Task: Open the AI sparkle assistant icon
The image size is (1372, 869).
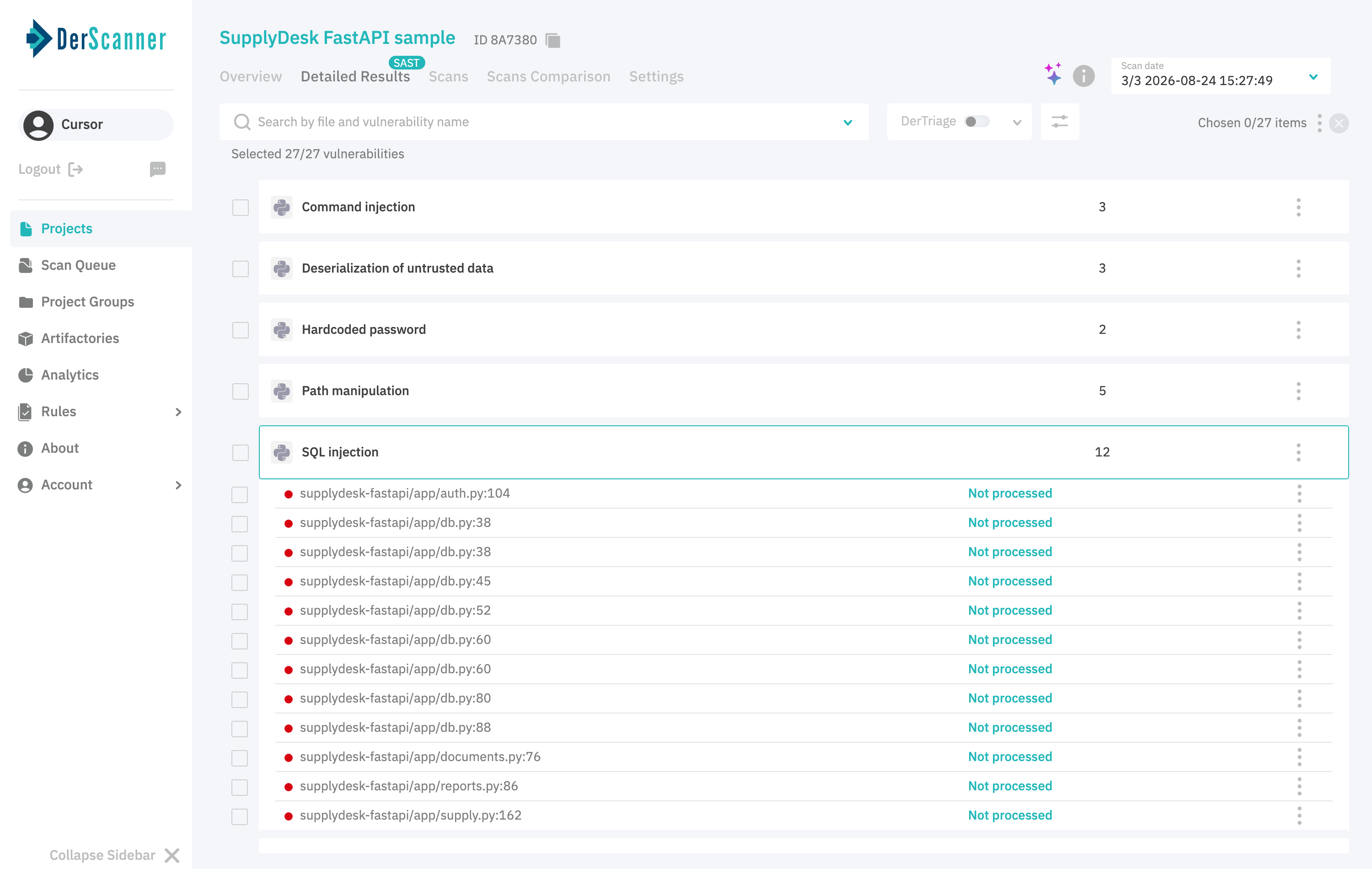Action: [x=1053, y=74]
